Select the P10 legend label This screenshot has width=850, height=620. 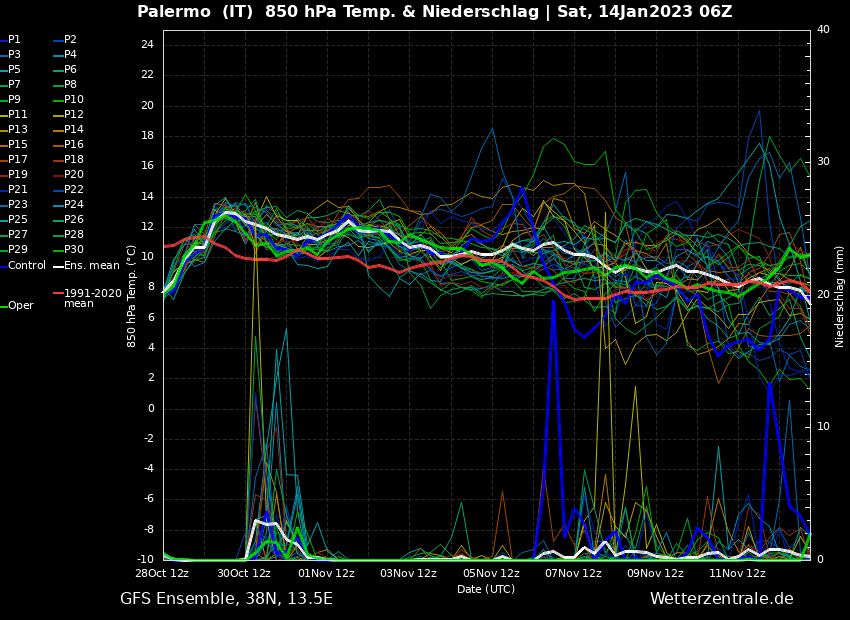(x=74, y=100)
